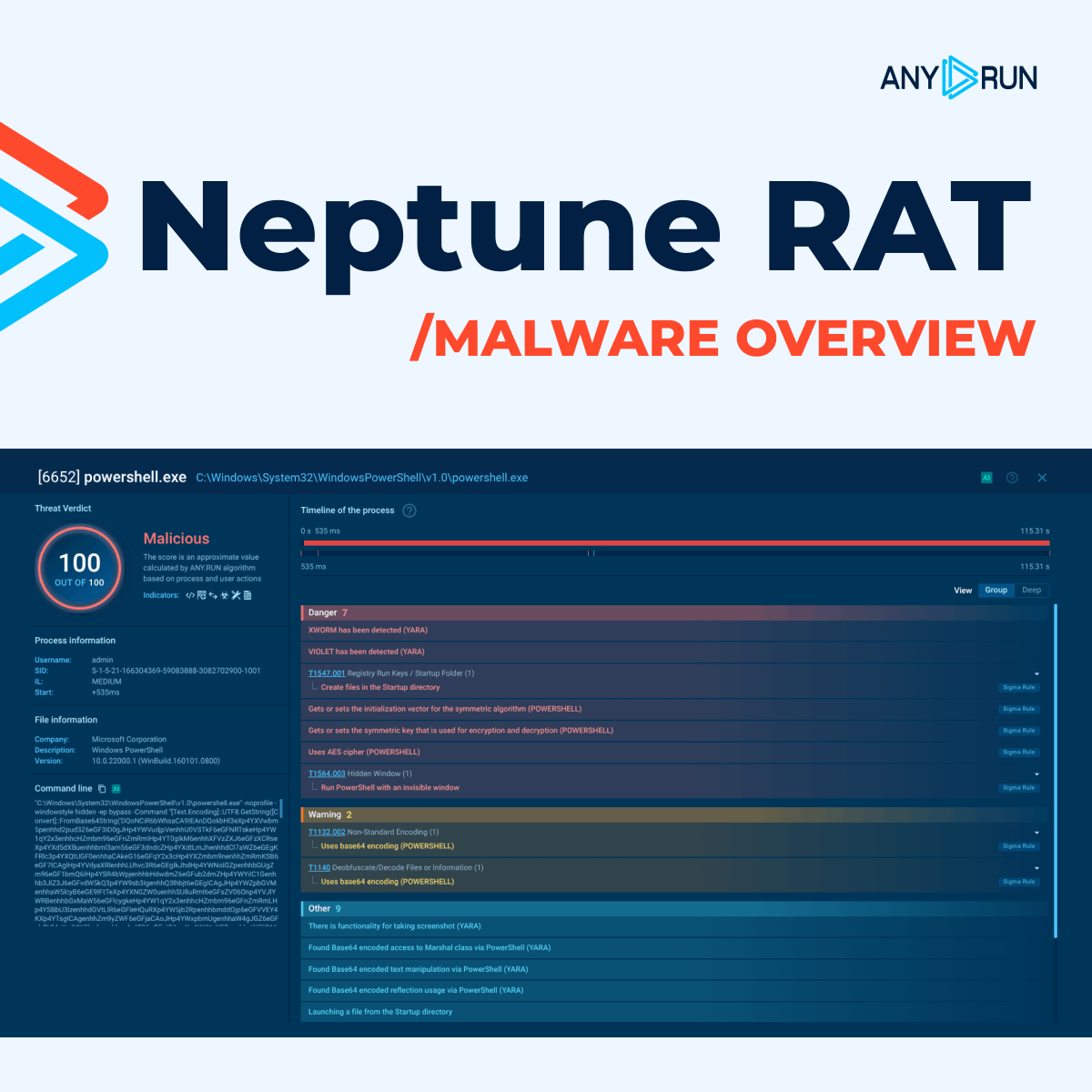
Task: Click the Microsoft Corporation company value
Action: tap(129, 740)
